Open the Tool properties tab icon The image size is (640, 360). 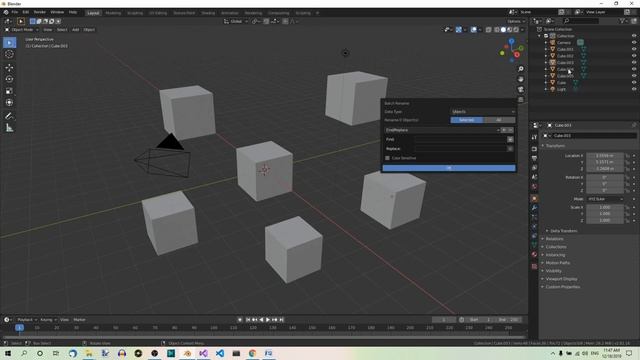coord(534,138)
